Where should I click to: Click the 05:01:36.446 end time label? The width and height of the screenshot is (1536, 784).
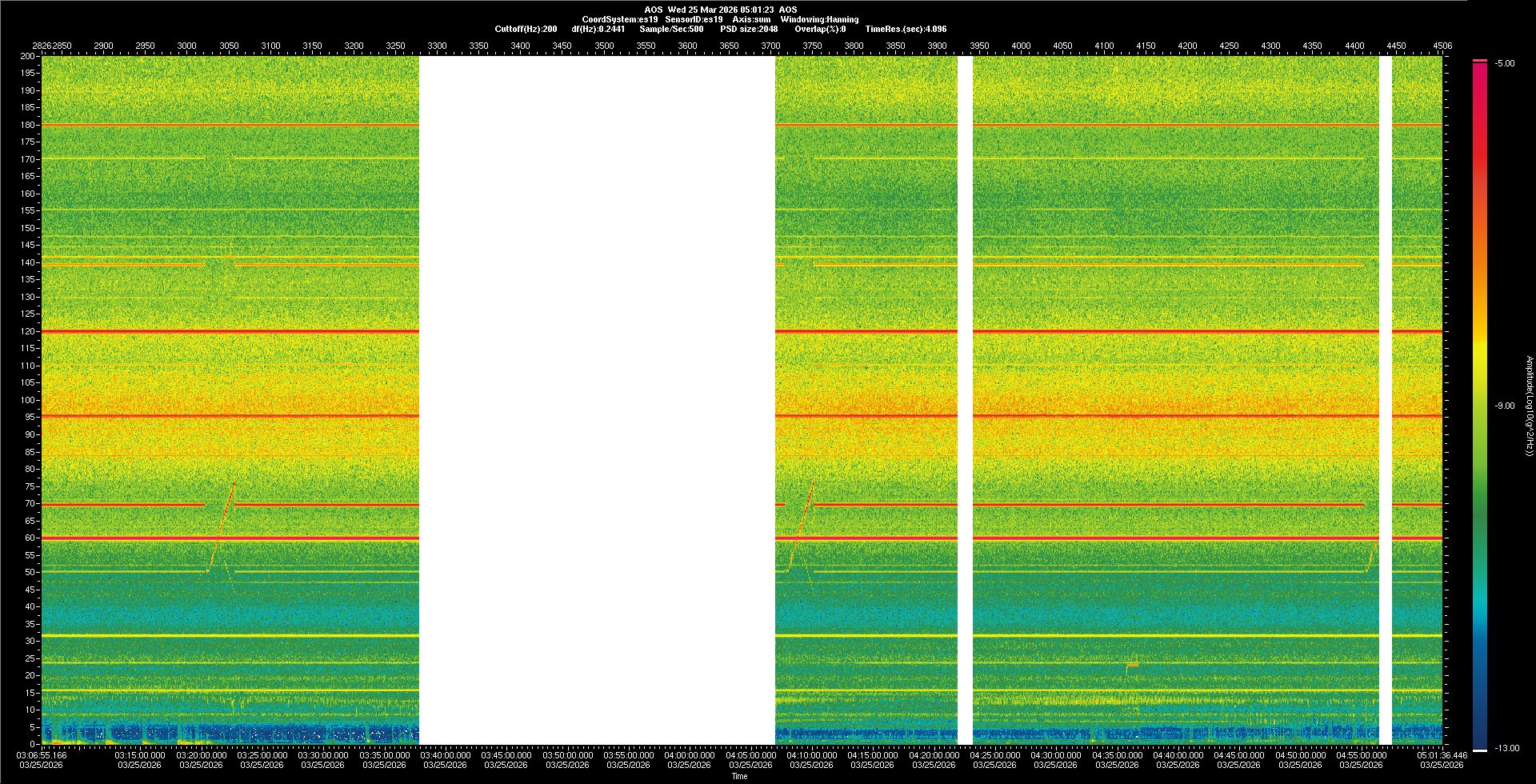(1442, 755)
